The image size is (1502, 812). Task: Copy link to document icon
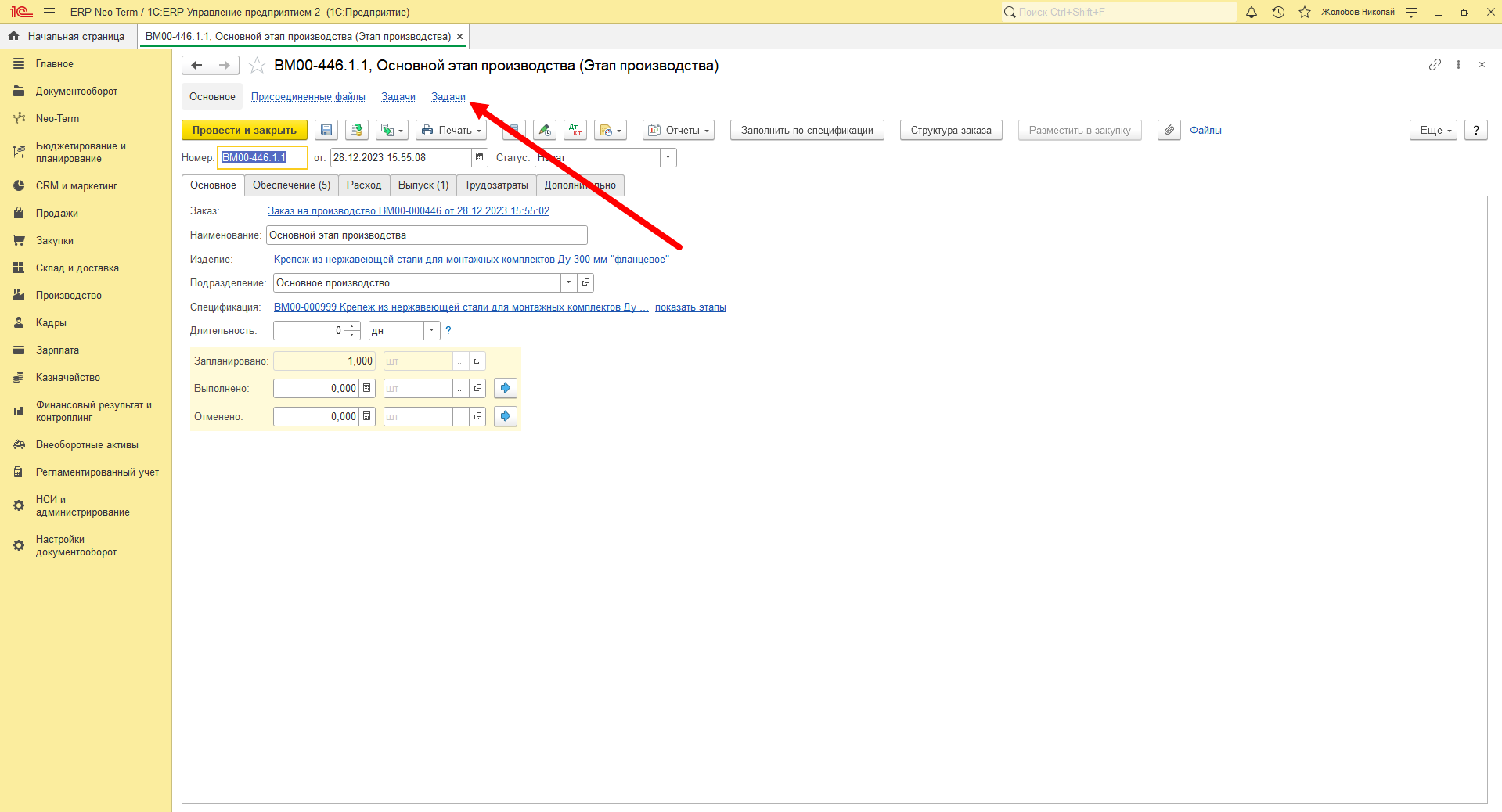(x=1435, y=65)
